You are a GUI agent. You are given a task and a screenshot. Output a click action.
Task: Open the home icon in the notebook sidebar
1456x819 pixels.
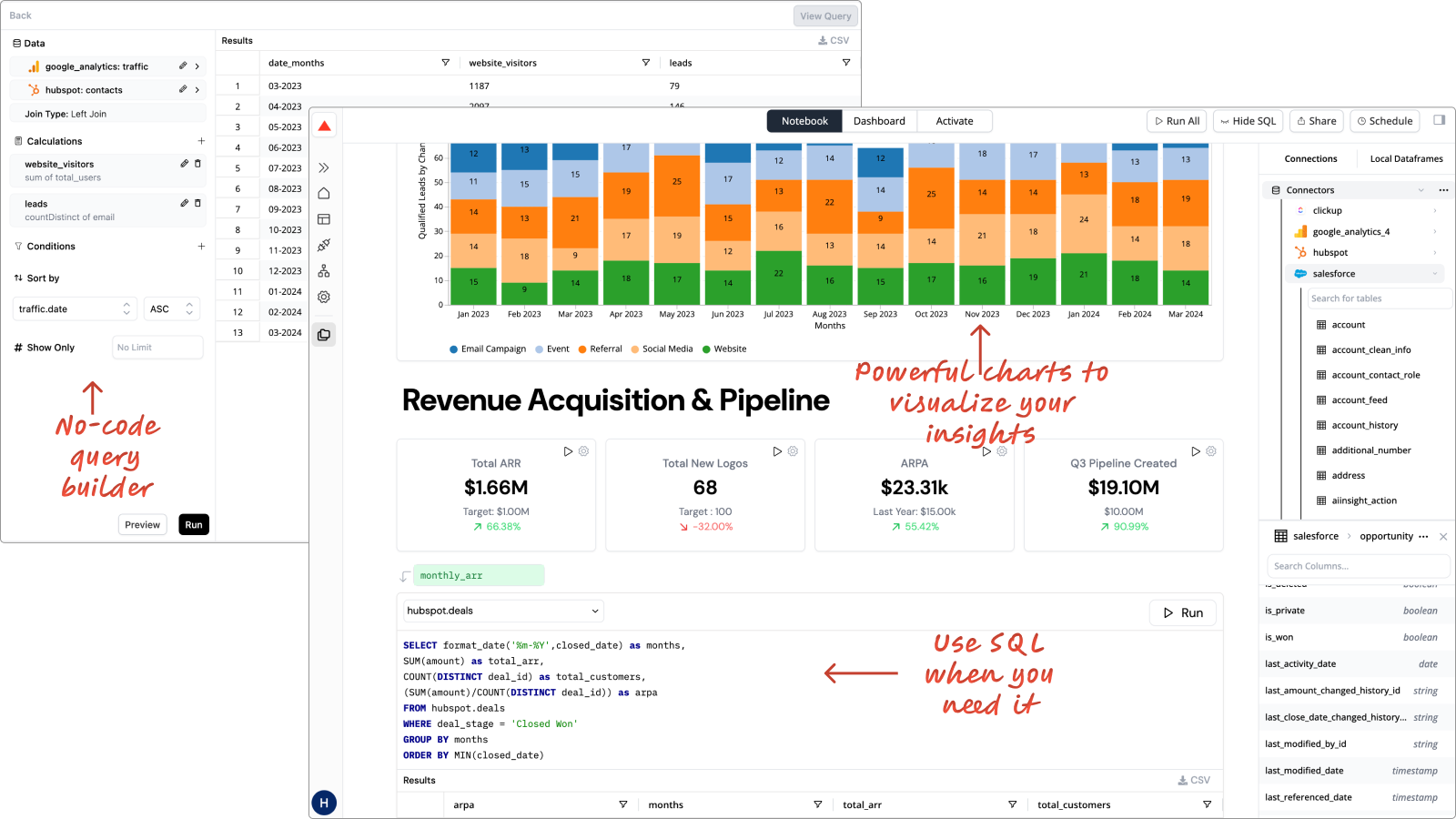[x=324, y=194]
